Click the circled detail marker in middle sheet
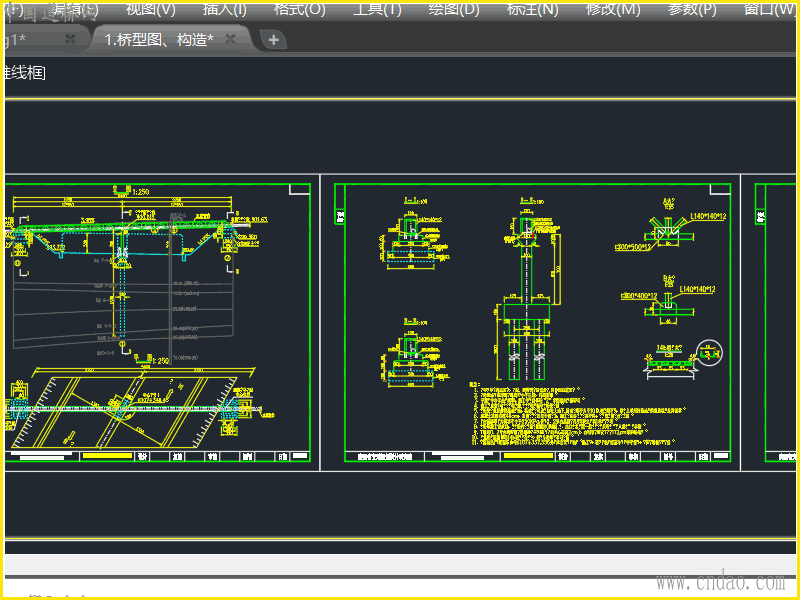Image resolution: width=800 pixels, height=600 pixels. (x=709, y=353)
